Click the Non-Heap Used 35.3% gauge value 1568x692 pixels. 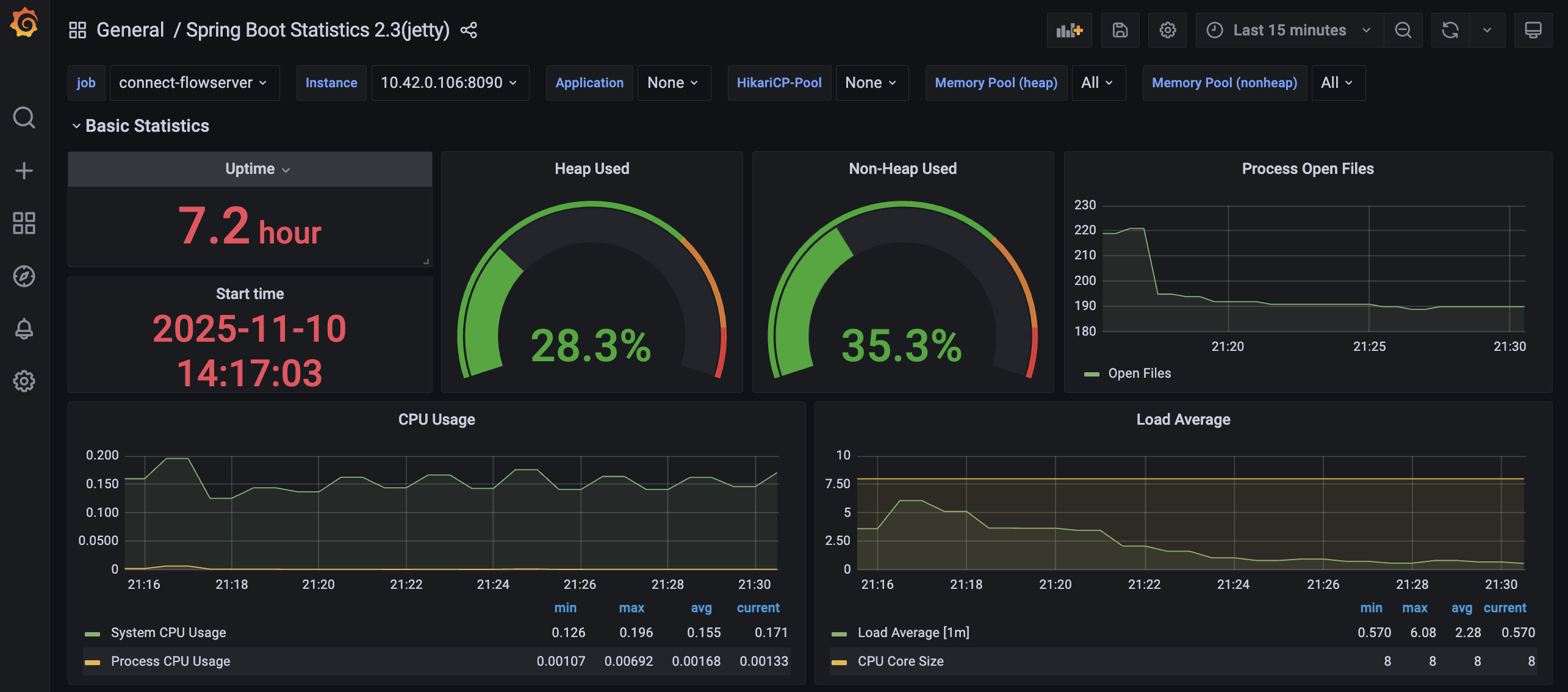902,345
